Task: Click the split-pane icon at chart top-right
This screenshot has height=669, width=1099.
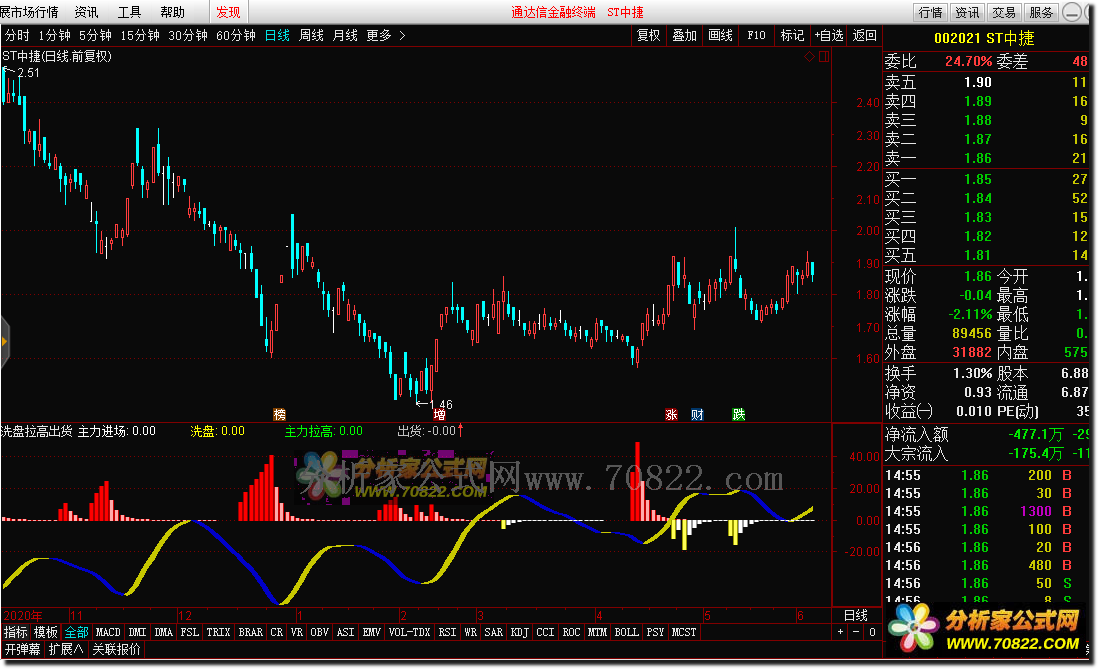Action: pyautogui.click(x=824, y=56)
